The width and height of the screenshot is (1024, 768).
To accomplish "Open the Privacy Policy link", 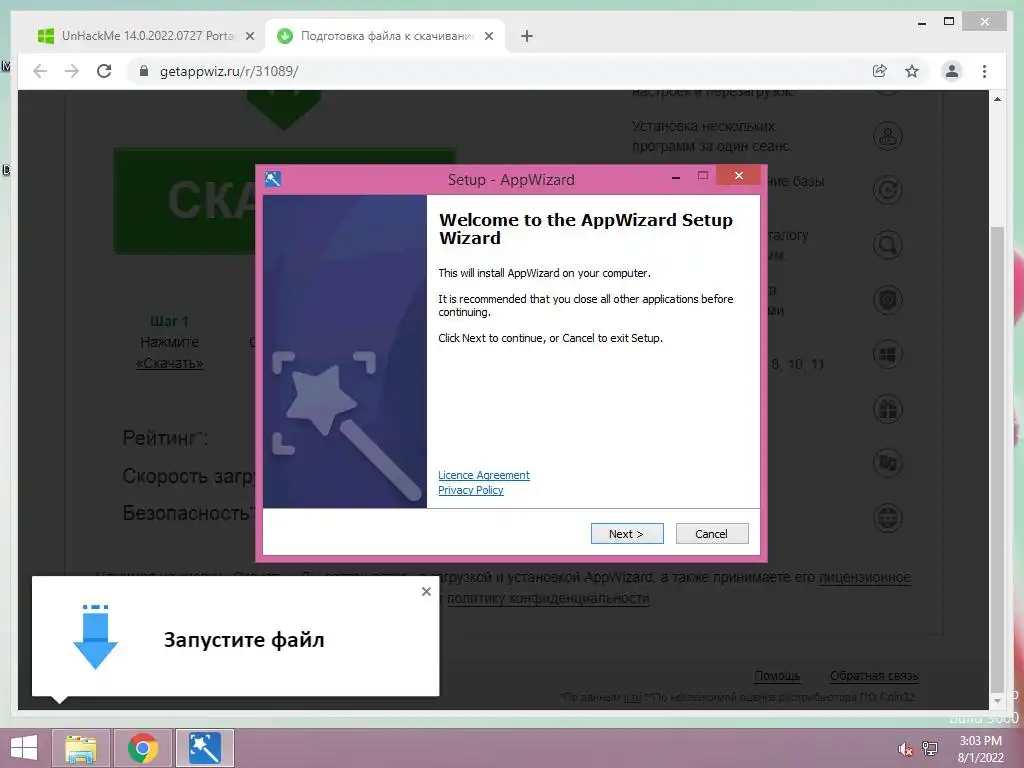I will (x=471, y=490).
